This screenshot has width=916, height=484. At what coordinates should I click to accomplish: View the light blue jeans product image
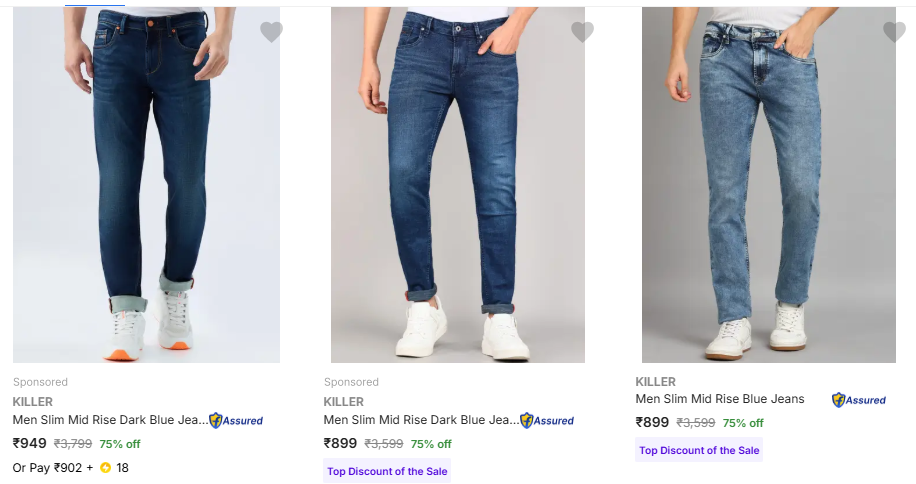[768, 185]
